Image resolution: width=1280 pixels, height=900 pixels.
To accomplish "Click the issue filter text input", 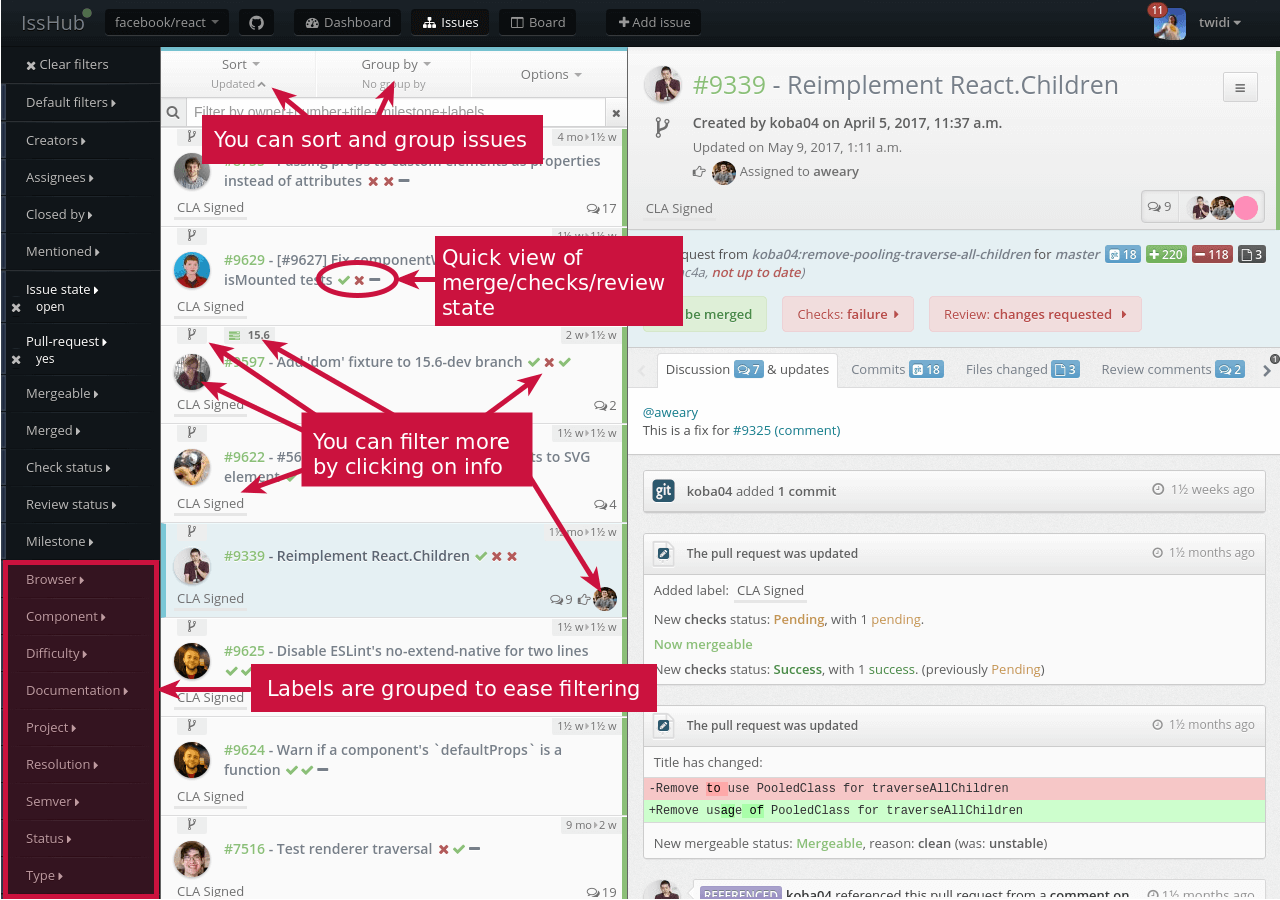I will click(x=396, y=113).
